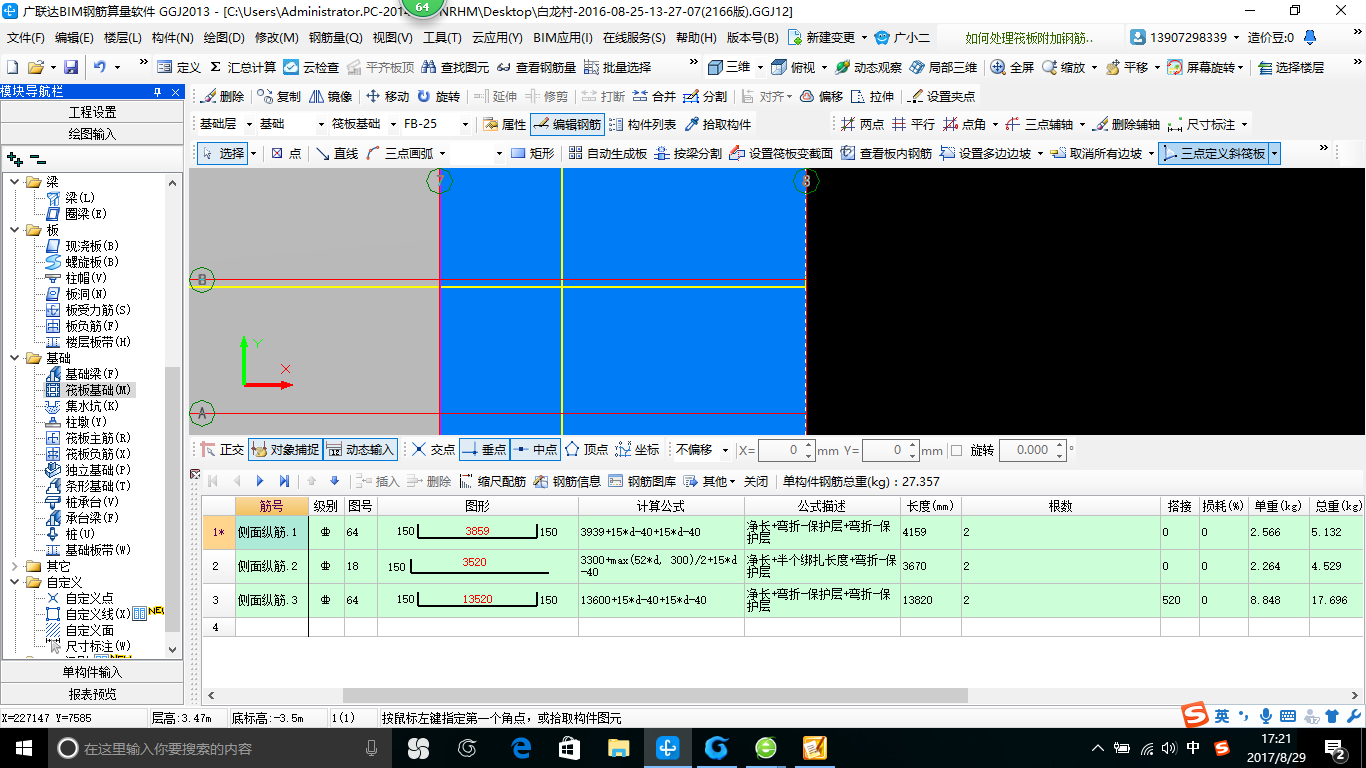Click 缩尺配筋 in rebar table toolbar

[x=492, y=481]
